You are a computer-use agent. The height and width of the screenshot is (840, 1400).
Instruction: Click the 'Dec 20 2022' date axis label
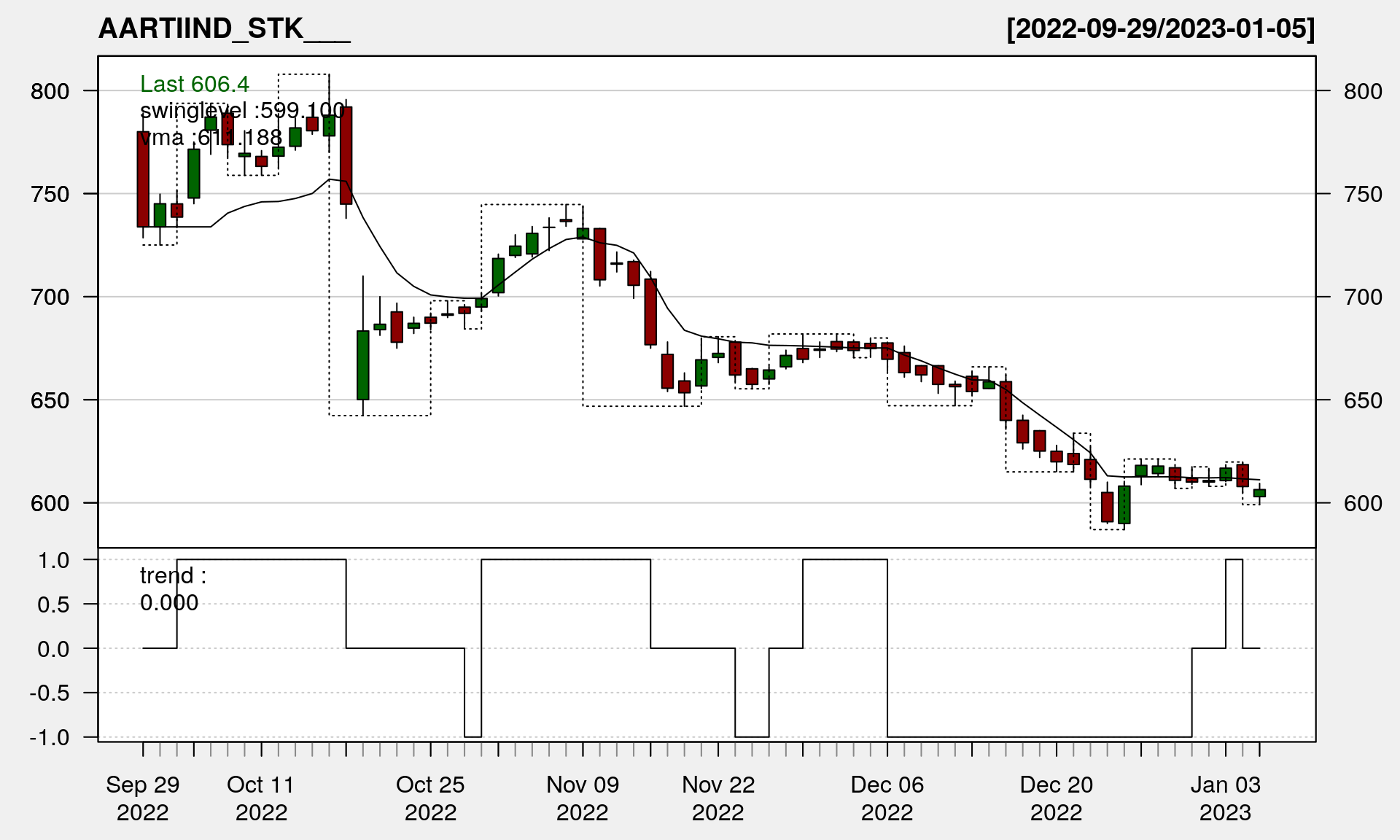[1056, 798]
